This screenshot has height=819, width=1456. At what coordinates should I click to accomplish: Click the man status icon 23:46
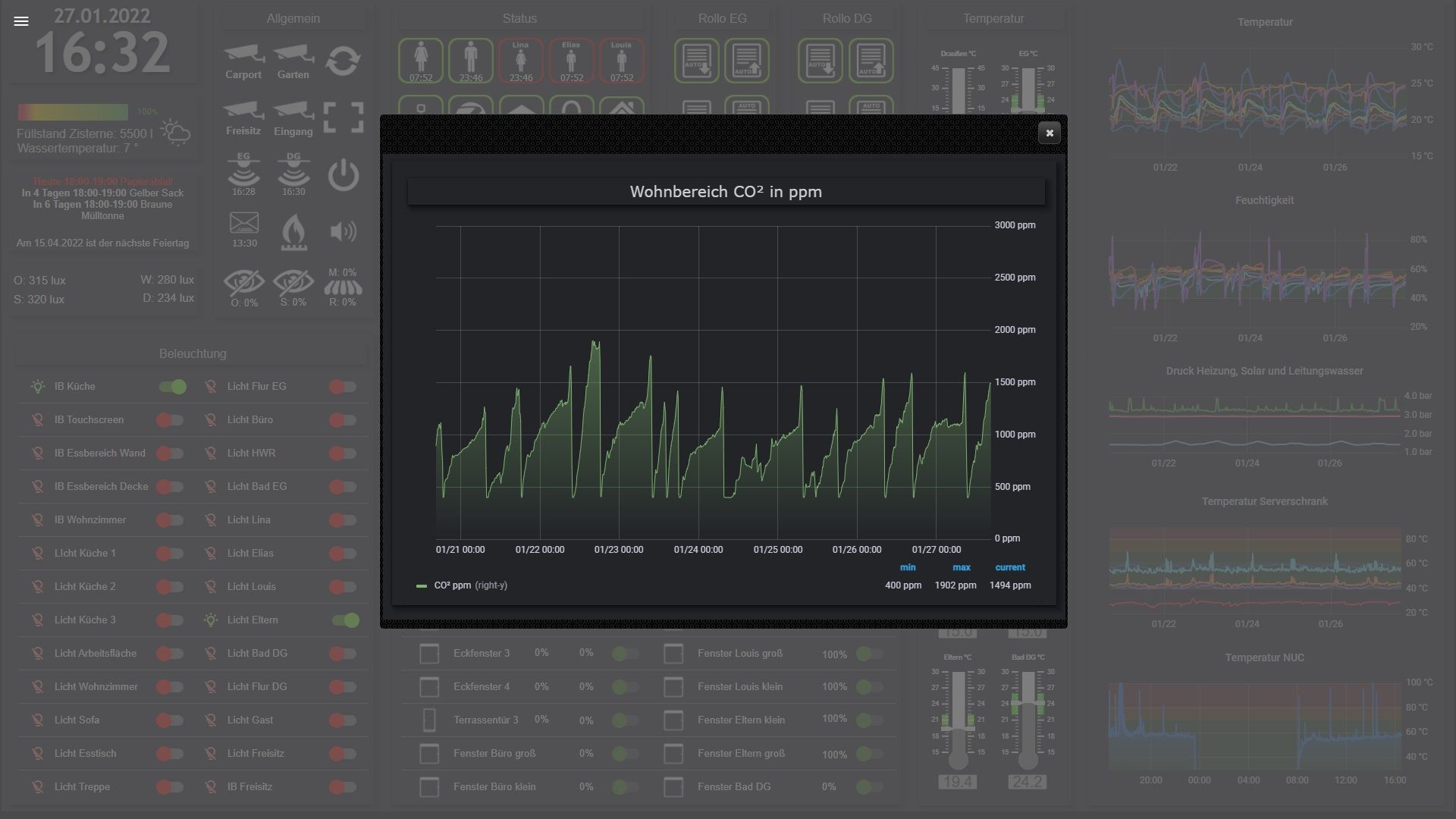click(x=471, y=61)
